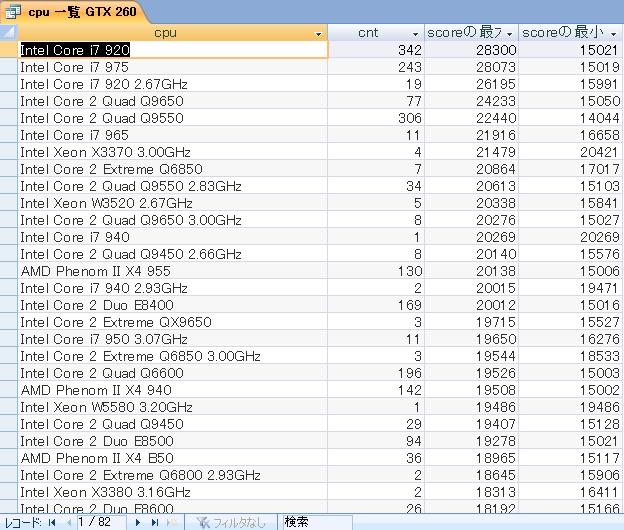Select the score min column header
This screenshot has height=530, width=624.
[563, 33]
